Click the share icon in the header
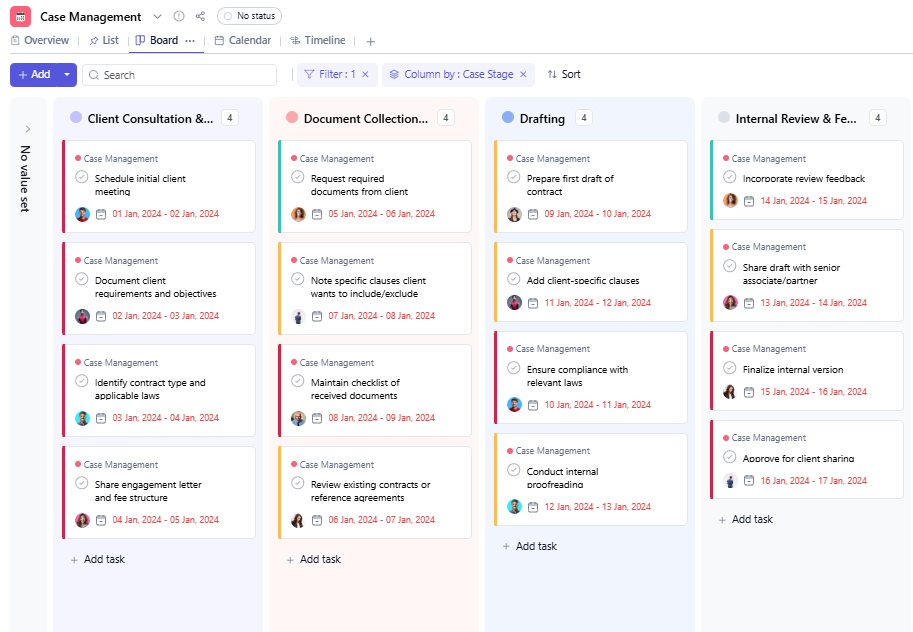This screenshot has width=913, height=632. click(x=200, y=16)
